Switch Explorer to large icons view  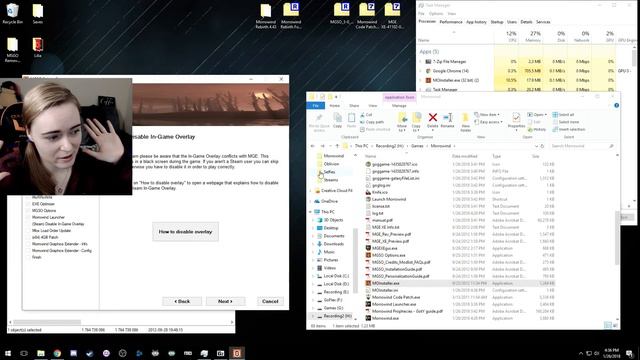(615, 325)
